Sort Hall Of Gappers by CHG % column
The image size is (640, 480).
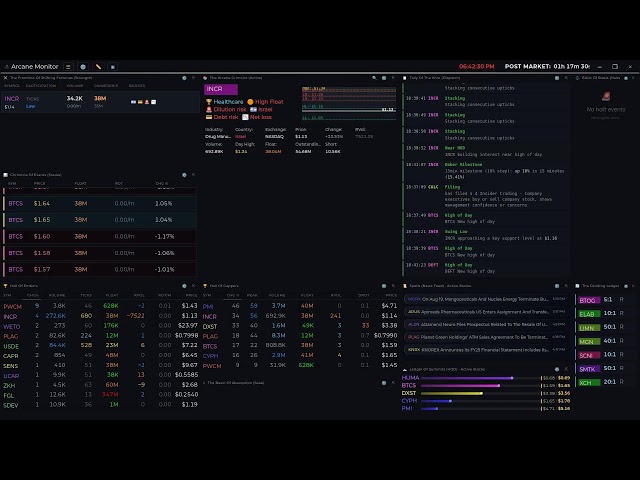click(x=233, y=295)
